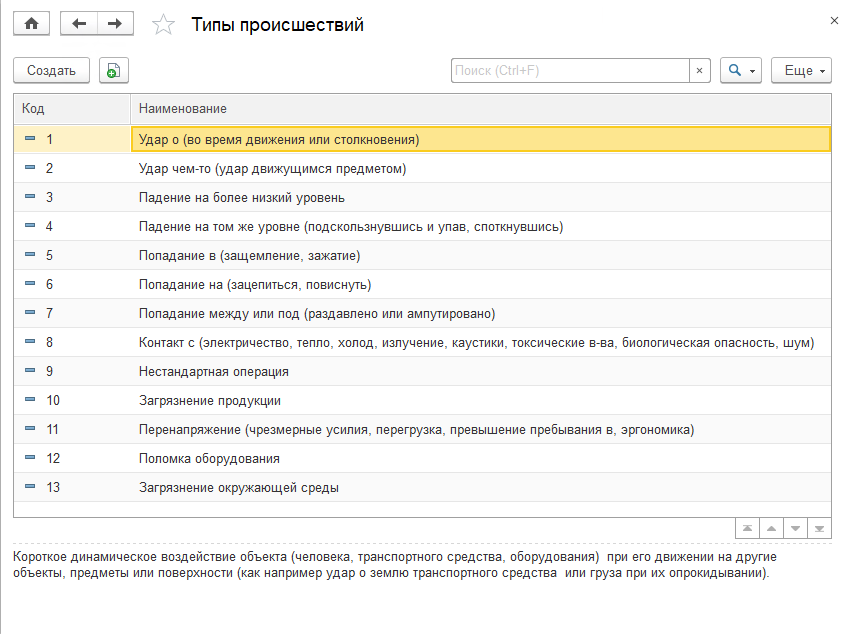Focus the Поиск (Ctrl+F) search field

tap(570, 71)
